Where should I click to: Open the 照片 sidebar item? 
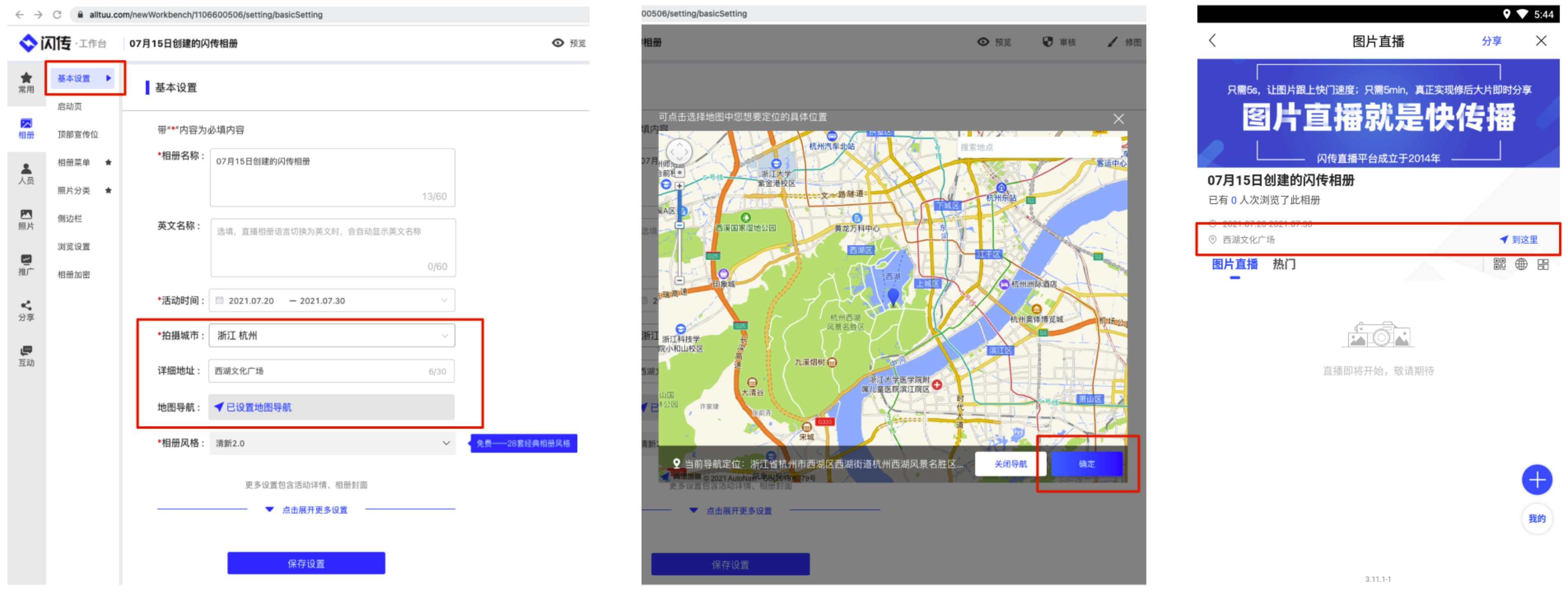click(26, 220)
